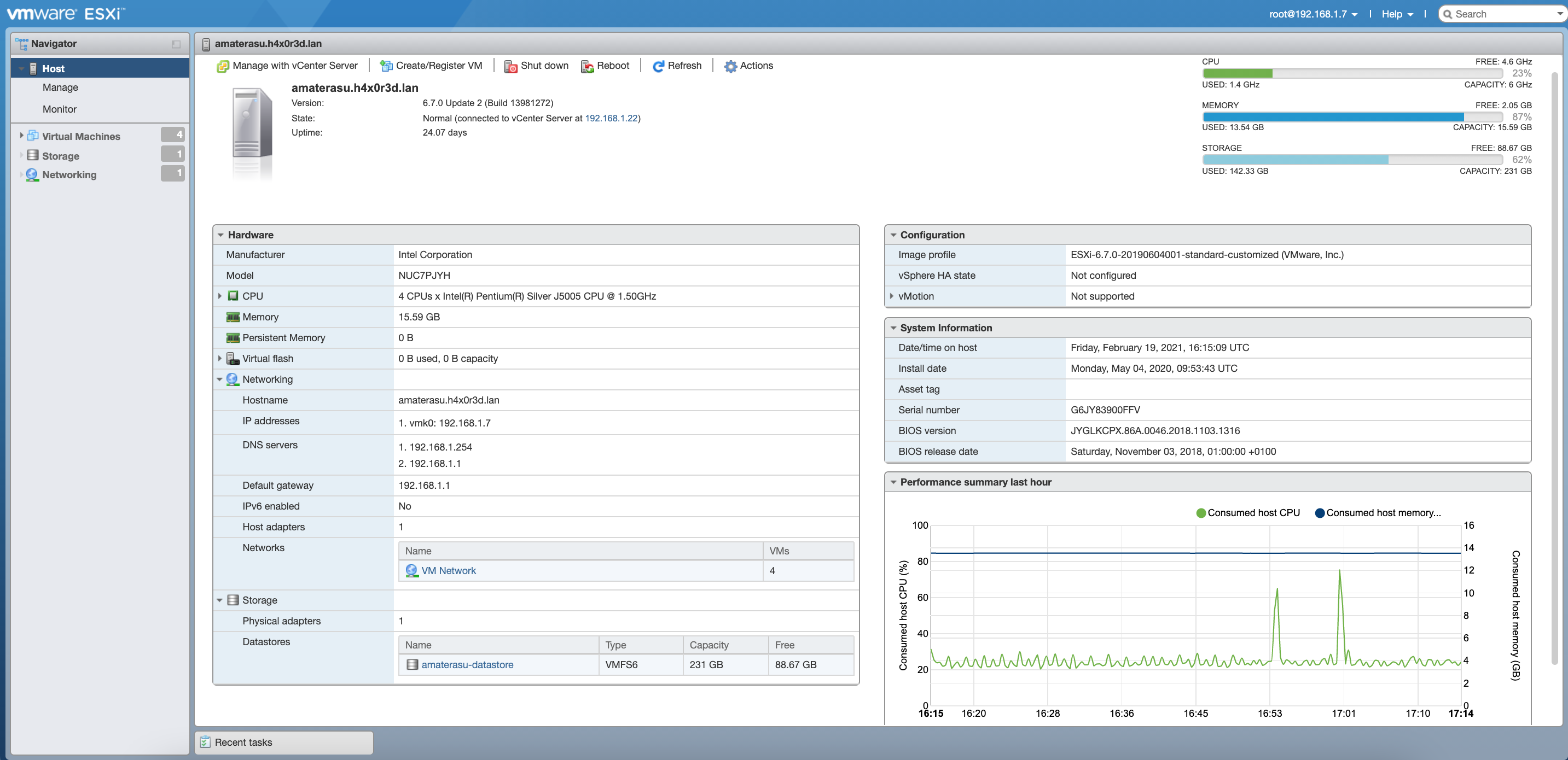Click the host icon beside the amaterasu.h4x0r3d.lan title
Viewport: 1568px width, 760px height.
[x=206, y=44]
